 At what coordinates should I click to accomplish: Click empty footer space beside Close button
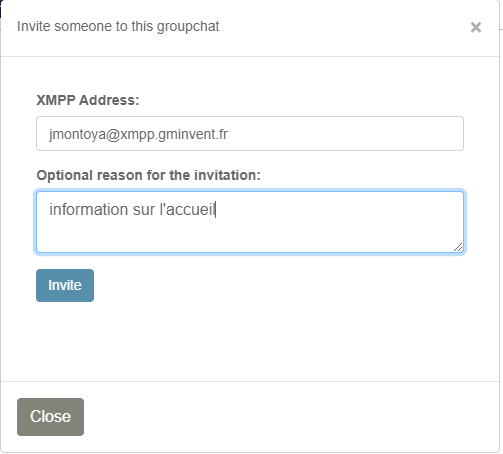click(x=290, y=417)
